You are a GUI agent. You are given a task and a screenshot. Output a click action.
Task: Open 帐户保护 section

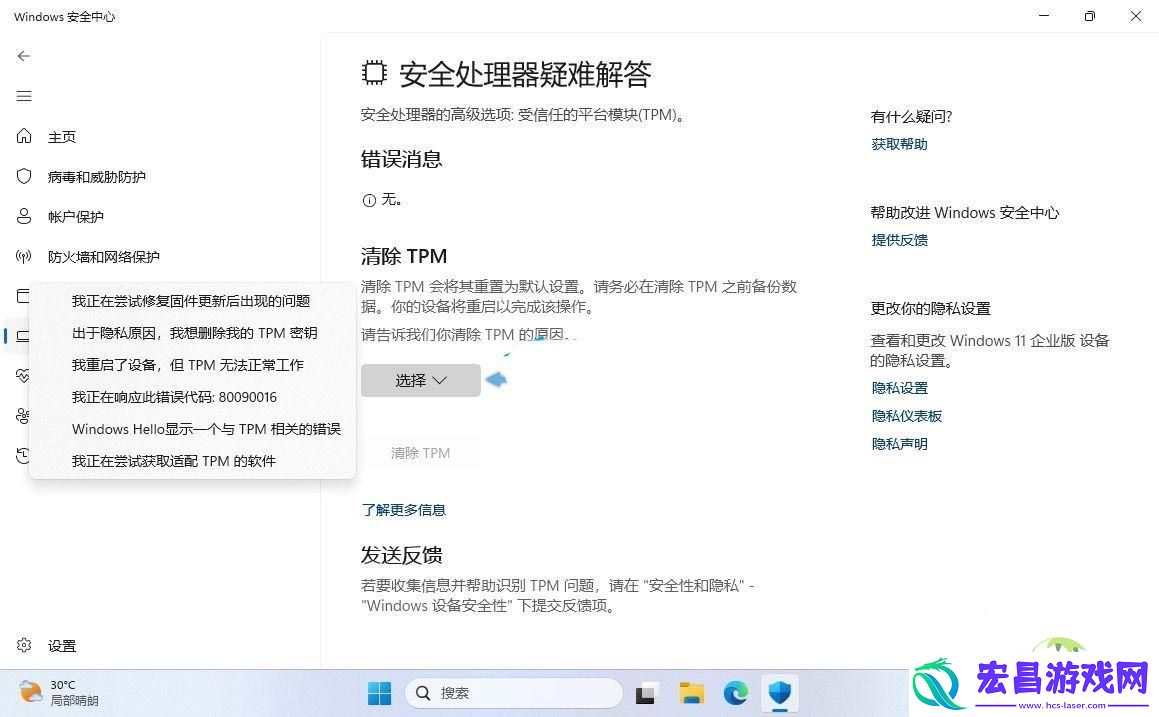[x=76, y=217]
